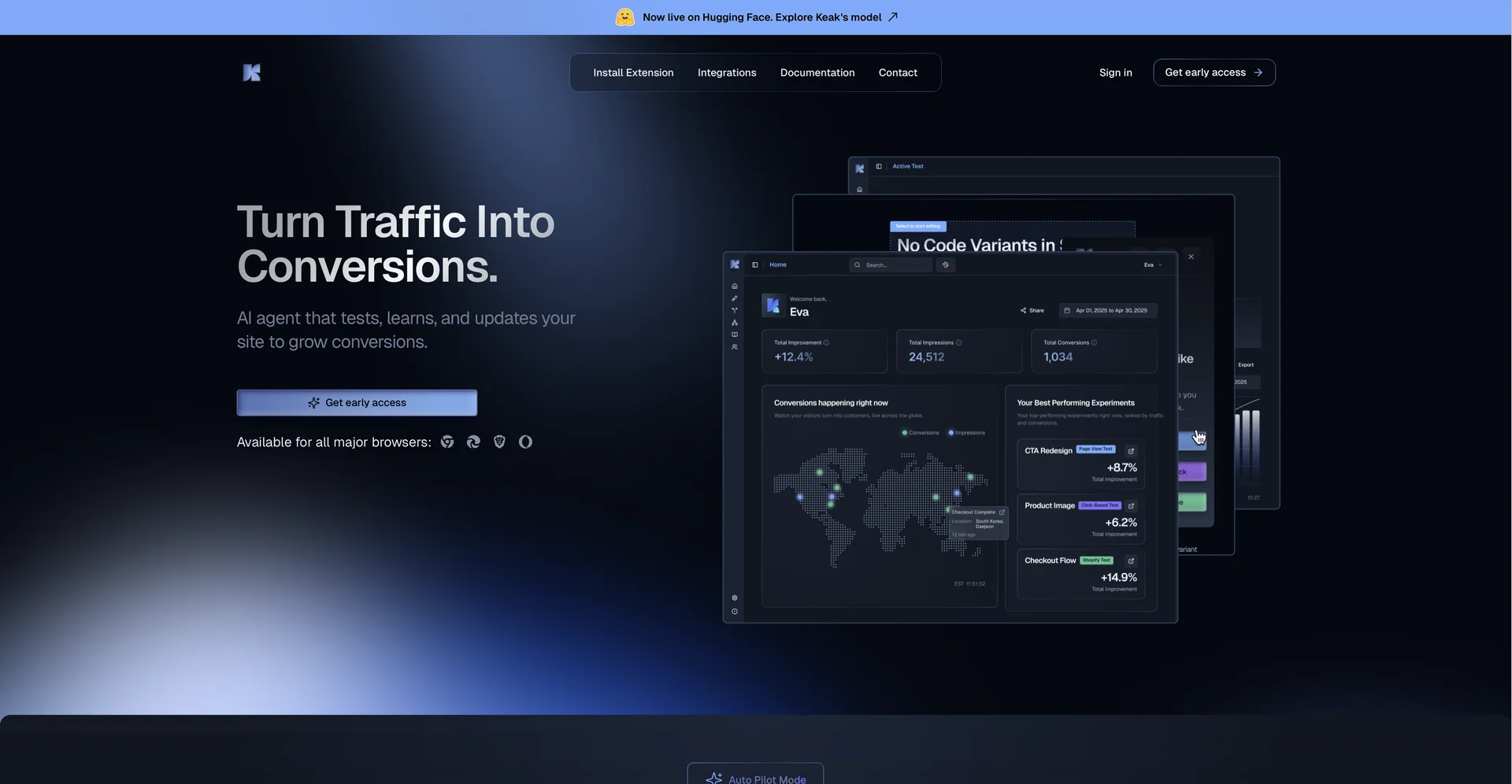Open the Integrations nav item

[727, 72]
